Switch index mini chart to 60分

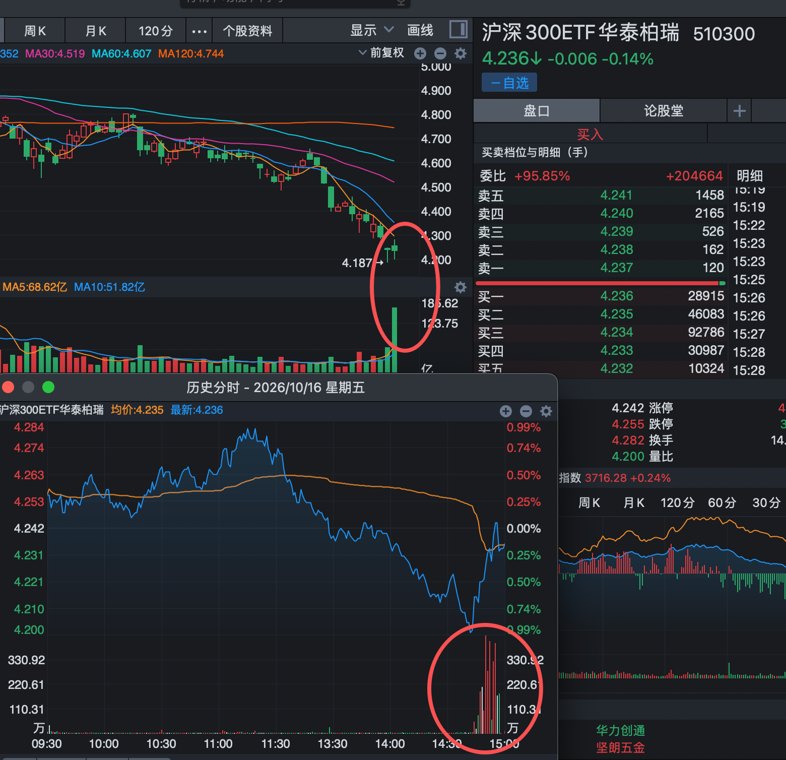pos(722,502)
